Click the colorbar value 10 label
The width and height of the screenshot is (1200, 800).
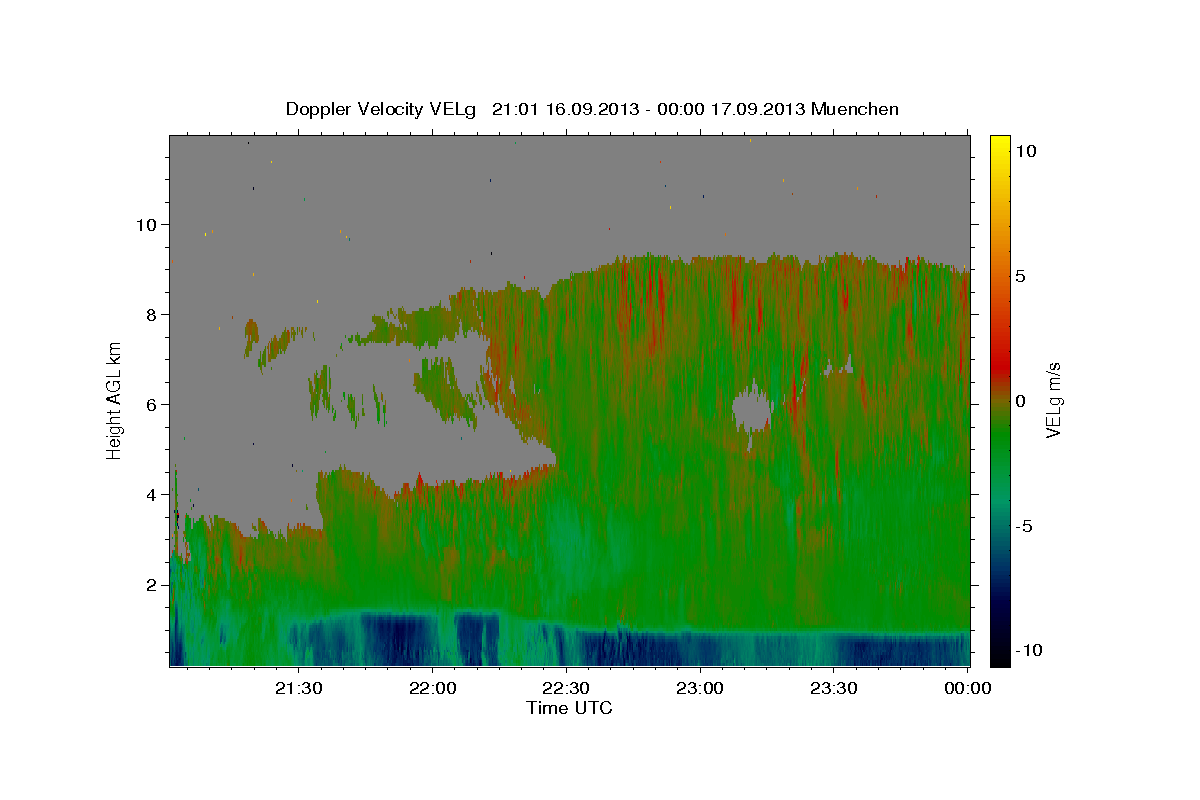point(1026,151)
